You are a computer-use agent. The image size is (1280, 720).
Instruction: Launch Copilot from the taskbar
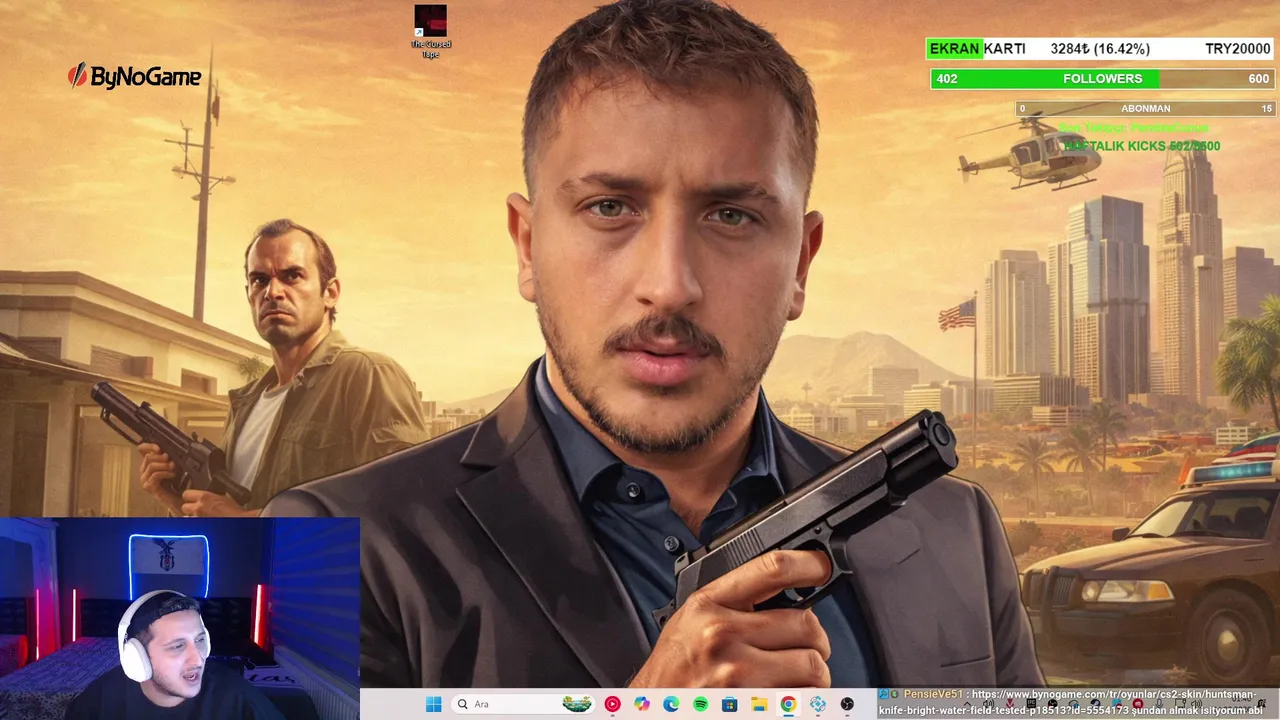tap(642, 704)
